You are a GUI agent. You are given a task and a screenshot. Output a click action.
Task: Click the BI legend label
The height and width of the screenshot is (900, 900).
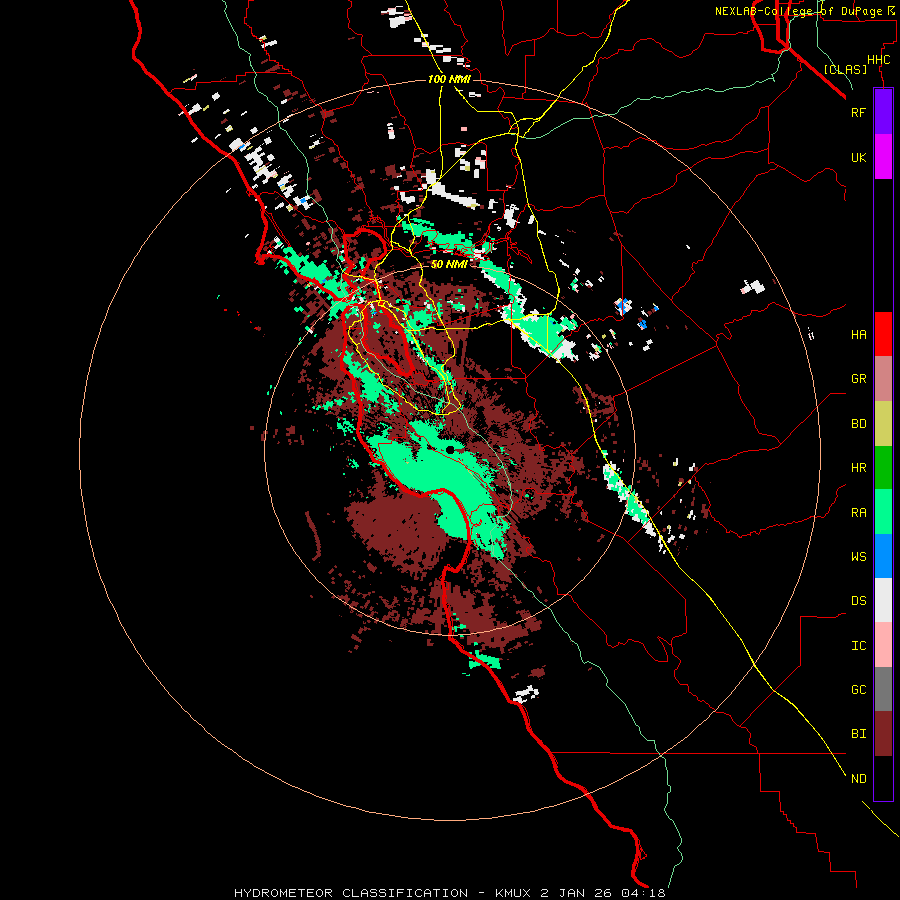point(858,734)
